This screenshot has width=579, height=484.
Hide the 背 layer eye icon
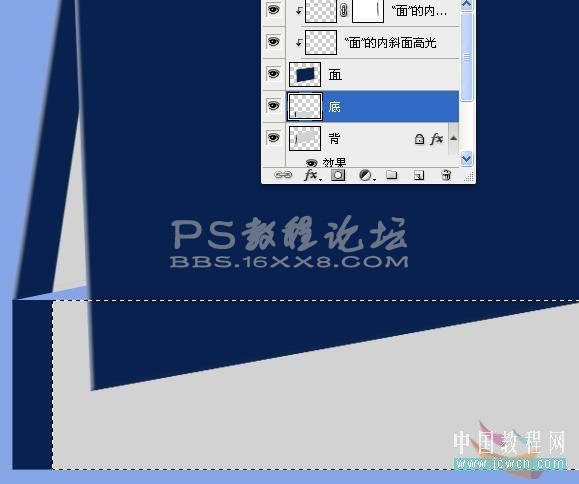(273, 138)
